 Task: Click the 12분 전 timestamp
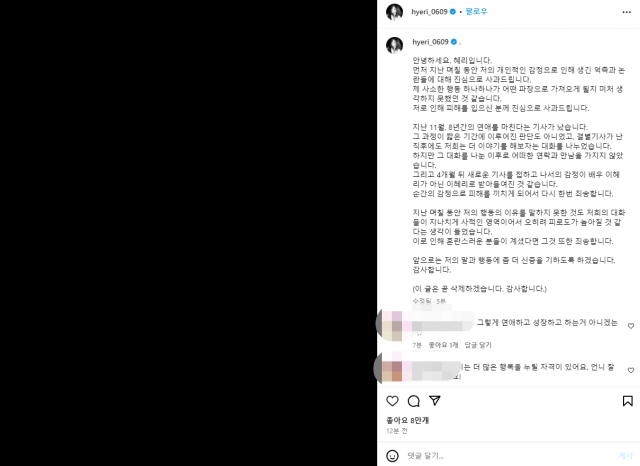pos(397,431)
